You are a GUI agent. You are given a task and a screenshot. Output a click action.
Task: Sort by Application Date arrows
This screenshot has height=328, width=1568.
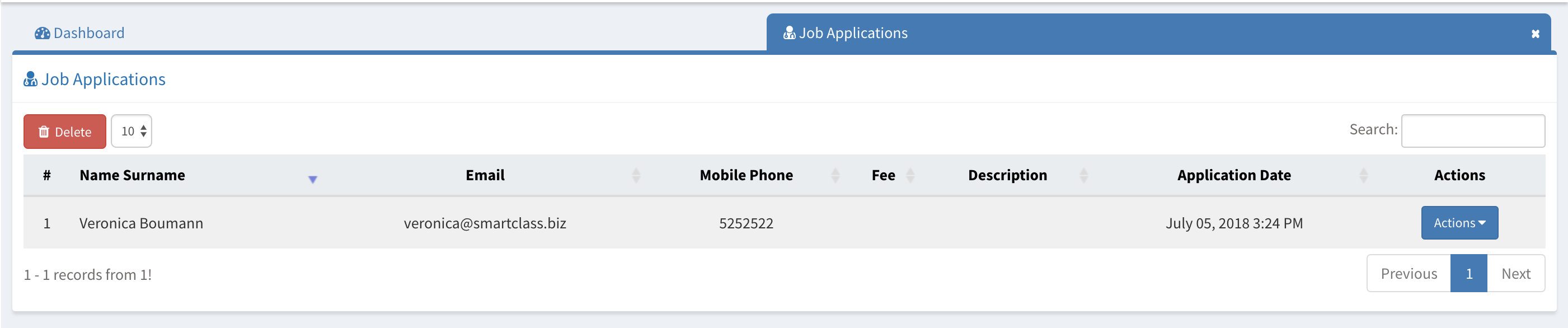click(x=1364, y=176)
